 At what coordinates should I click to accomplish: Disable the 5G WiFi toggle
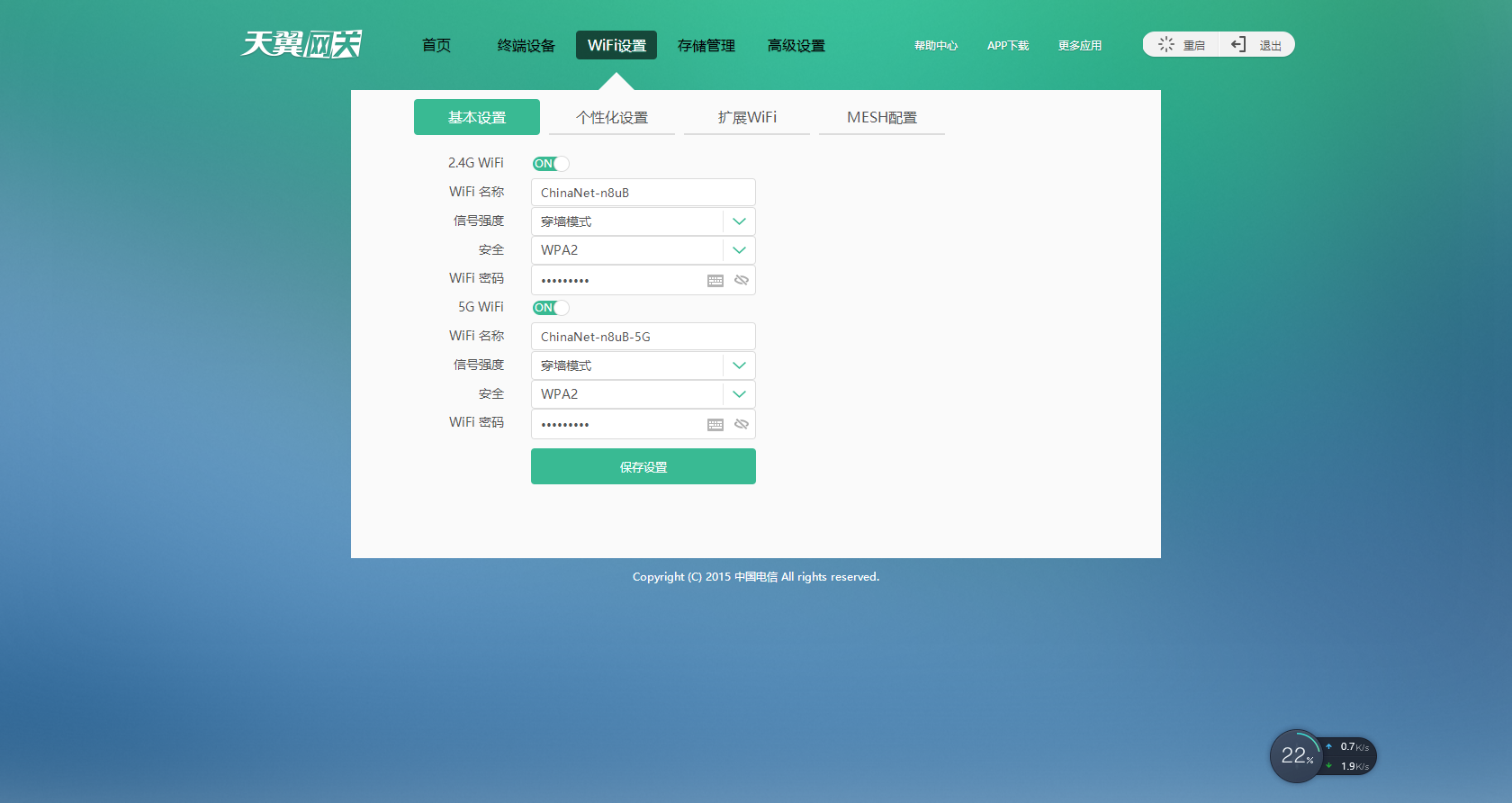(x=551, y=308)
